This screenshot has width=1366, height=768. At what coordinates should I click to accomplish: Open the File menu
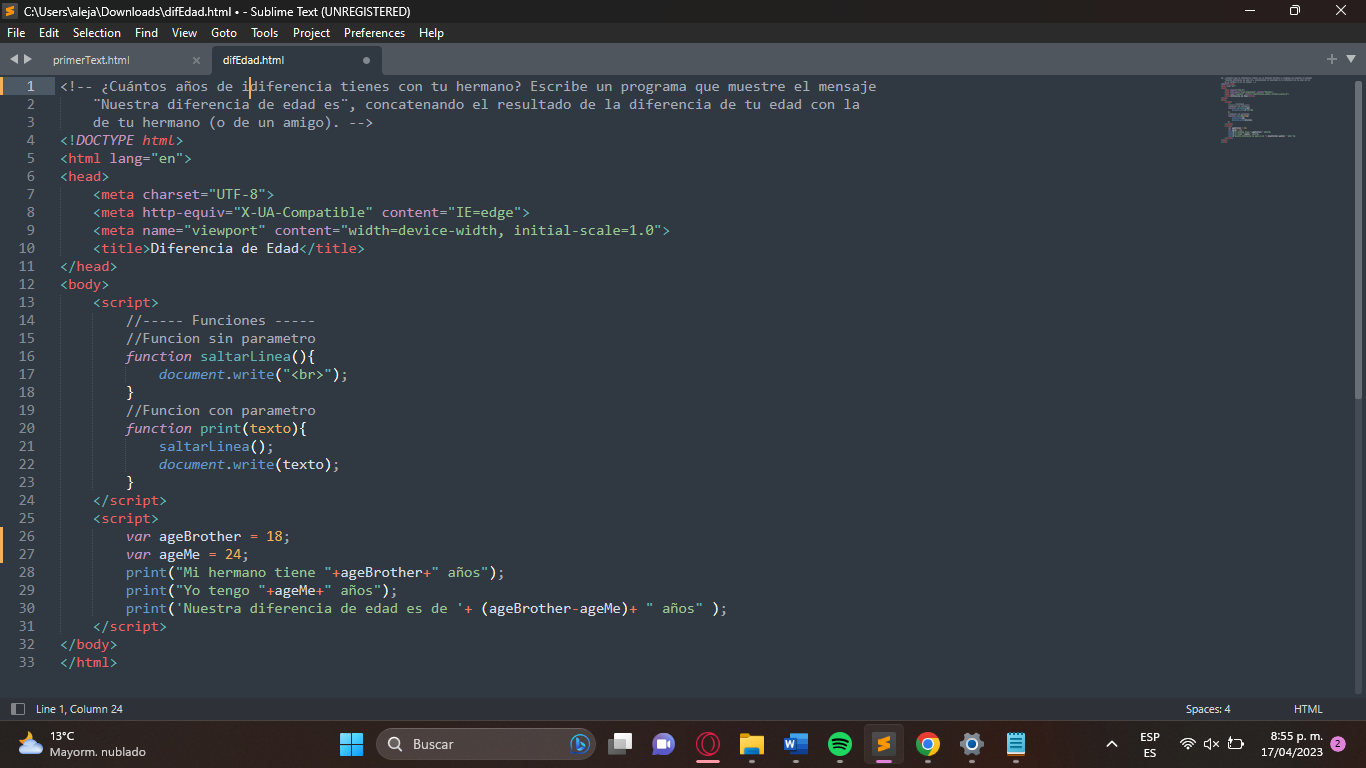coord(16,33)
